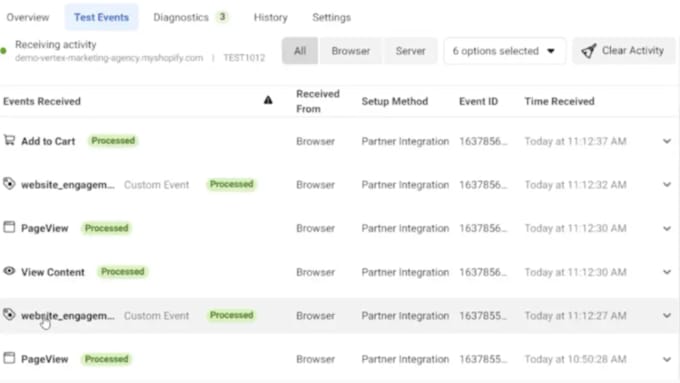
Task: Filter events by Browser
Action: (351, 51)
